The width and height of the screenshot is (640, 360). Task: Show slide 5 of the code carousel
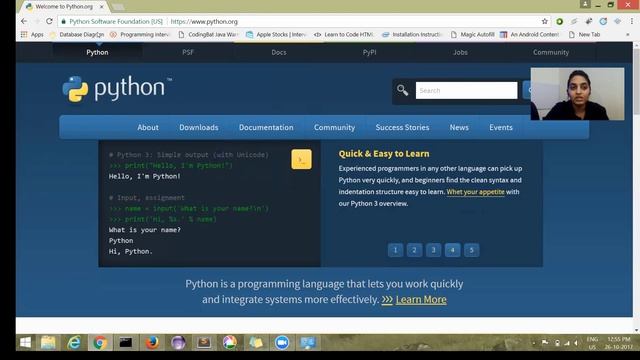point(471,250)
